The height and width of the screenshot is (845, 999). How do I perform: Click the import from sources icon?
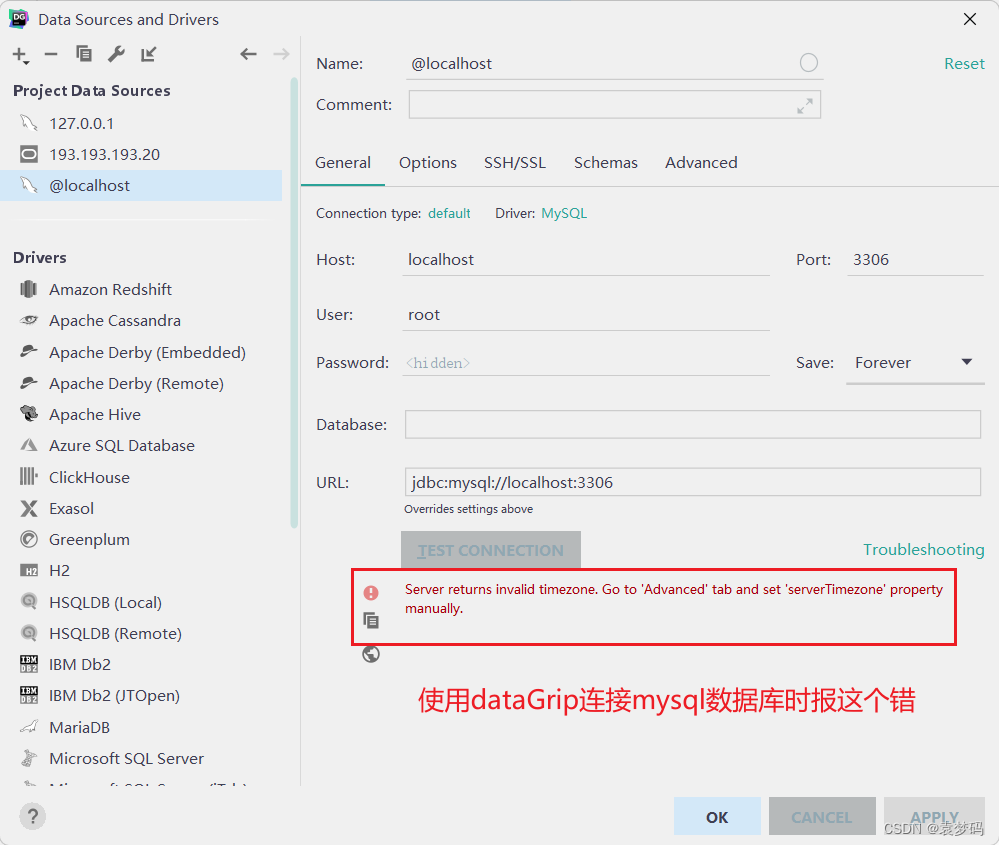pos(149,55)
